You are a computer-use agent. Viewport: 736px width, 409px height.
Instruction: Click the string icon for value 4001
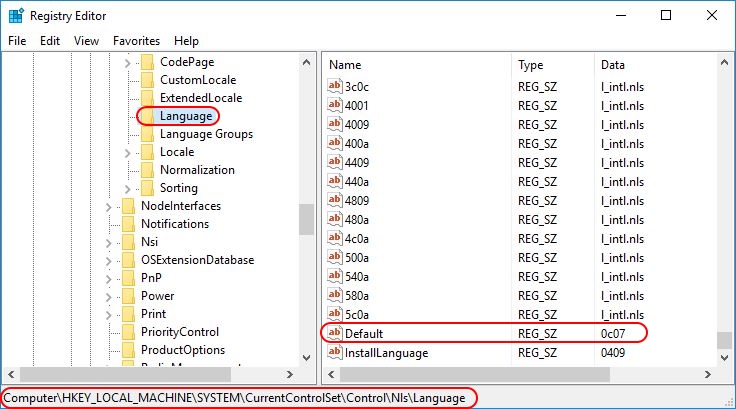coord(335,105)
